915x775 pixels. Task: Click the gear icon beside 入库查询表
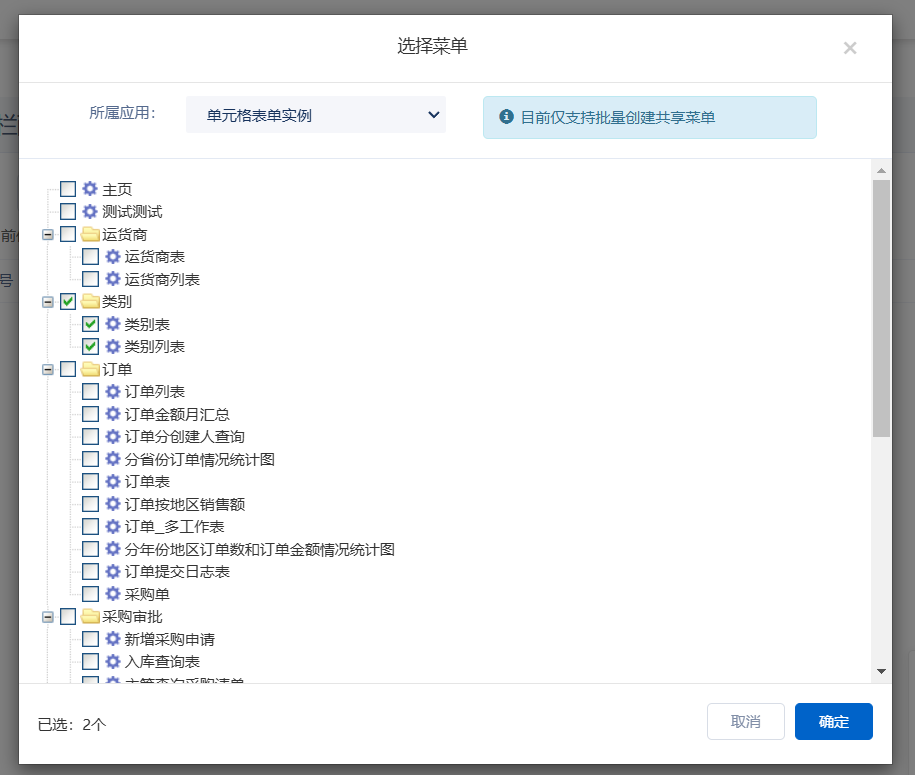113,661
